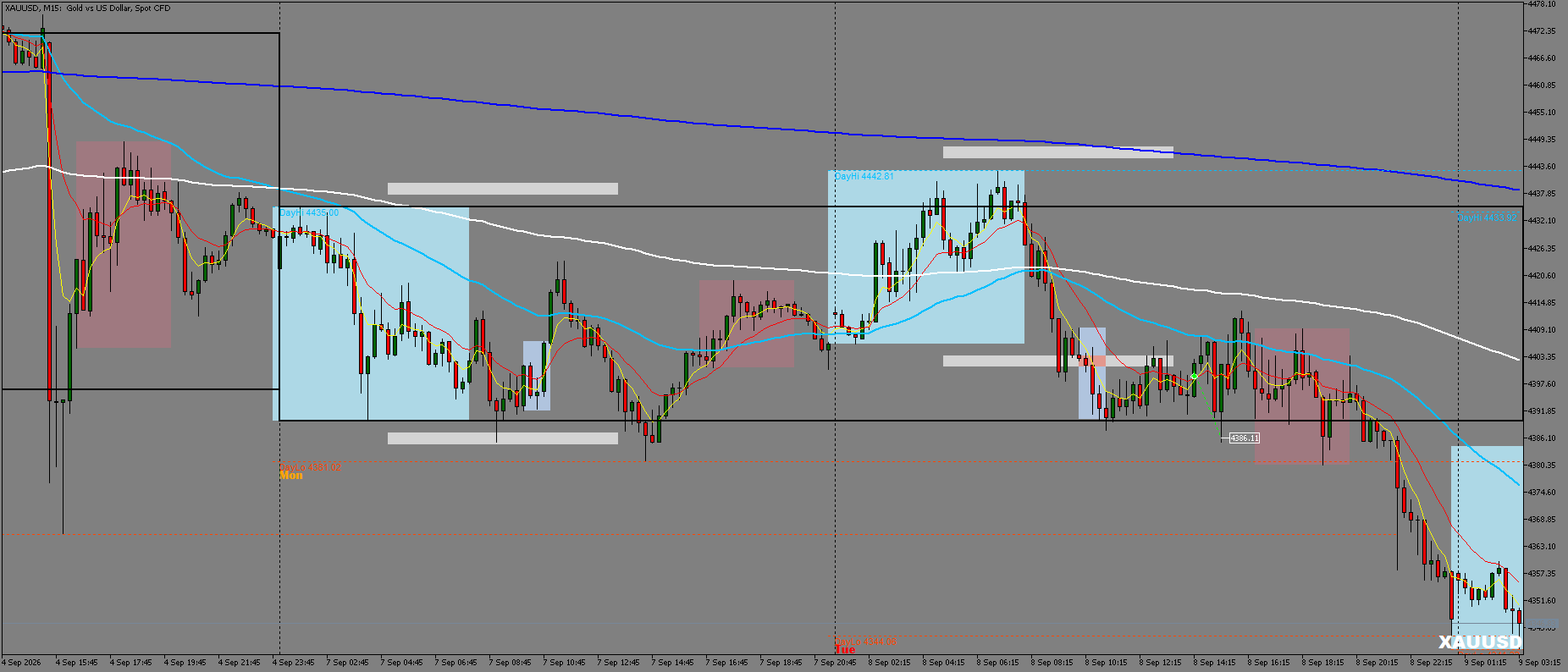Viewport: 1568px width, 672px height.
Task: Click the orange 'Mon' day label
Action: 291,476
